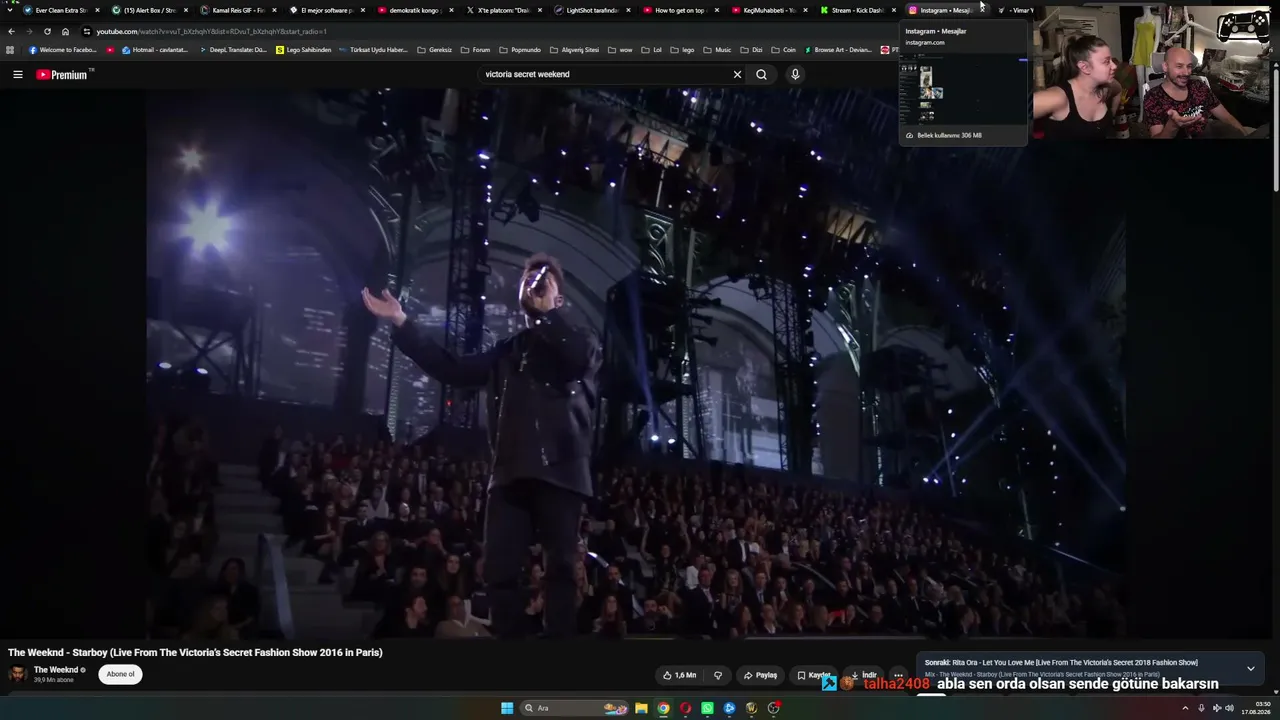This screenshot has height=720, width=1280.
Task: Expand the Coin bookmark folder
Action: 783,50
